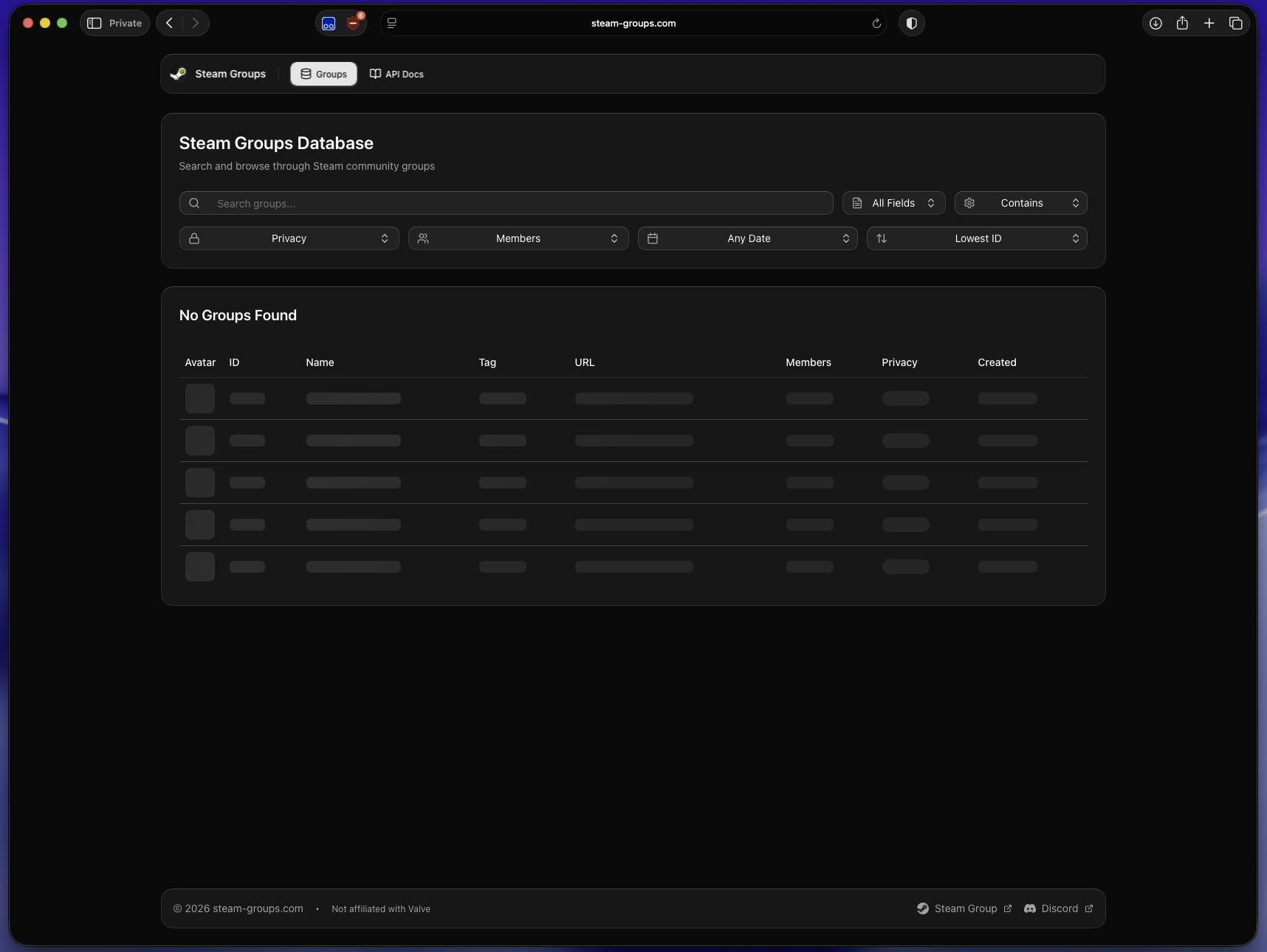Expand the Any Date filter

pyautogui.click(x=747, y=238)
